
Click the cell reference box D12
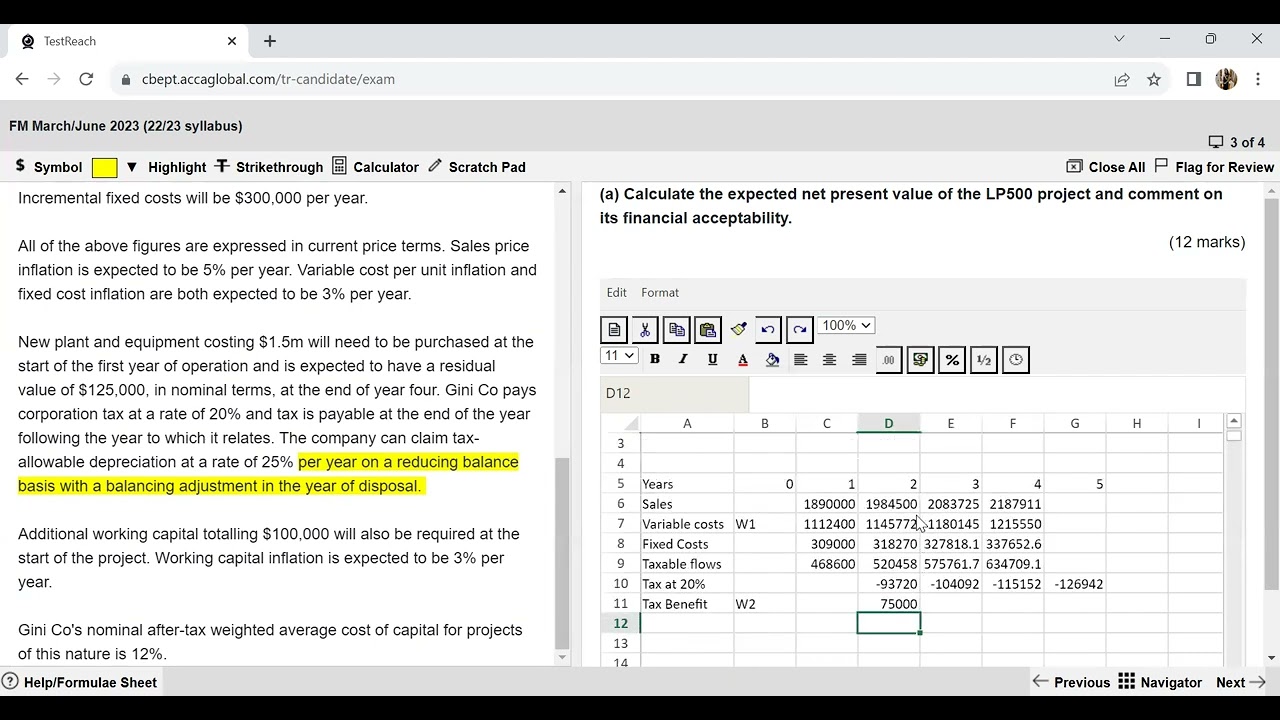pyautogui.click(x=675, y=393)
